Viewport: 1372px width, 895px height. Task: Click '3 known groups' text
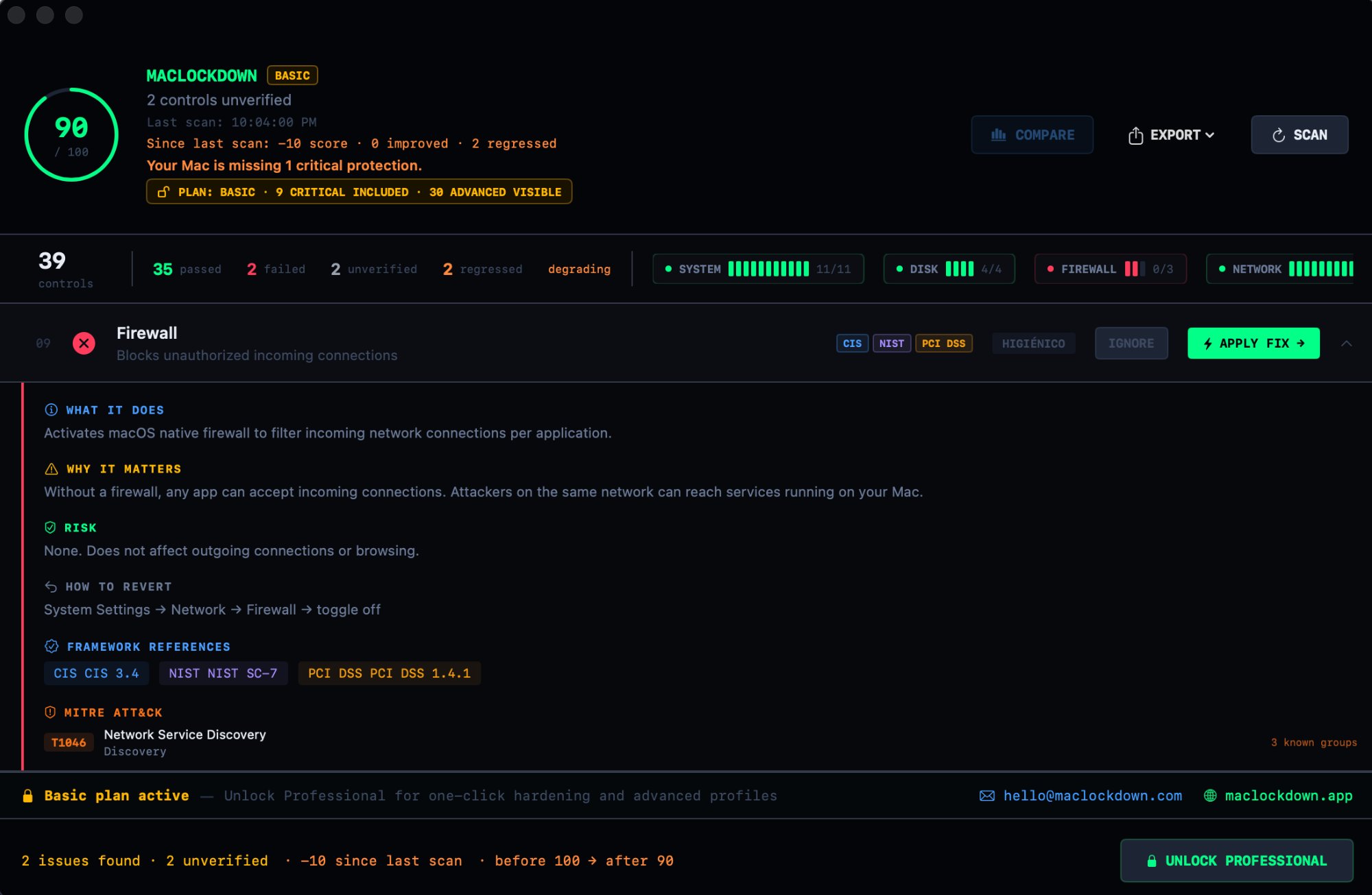click(1314, 743)
